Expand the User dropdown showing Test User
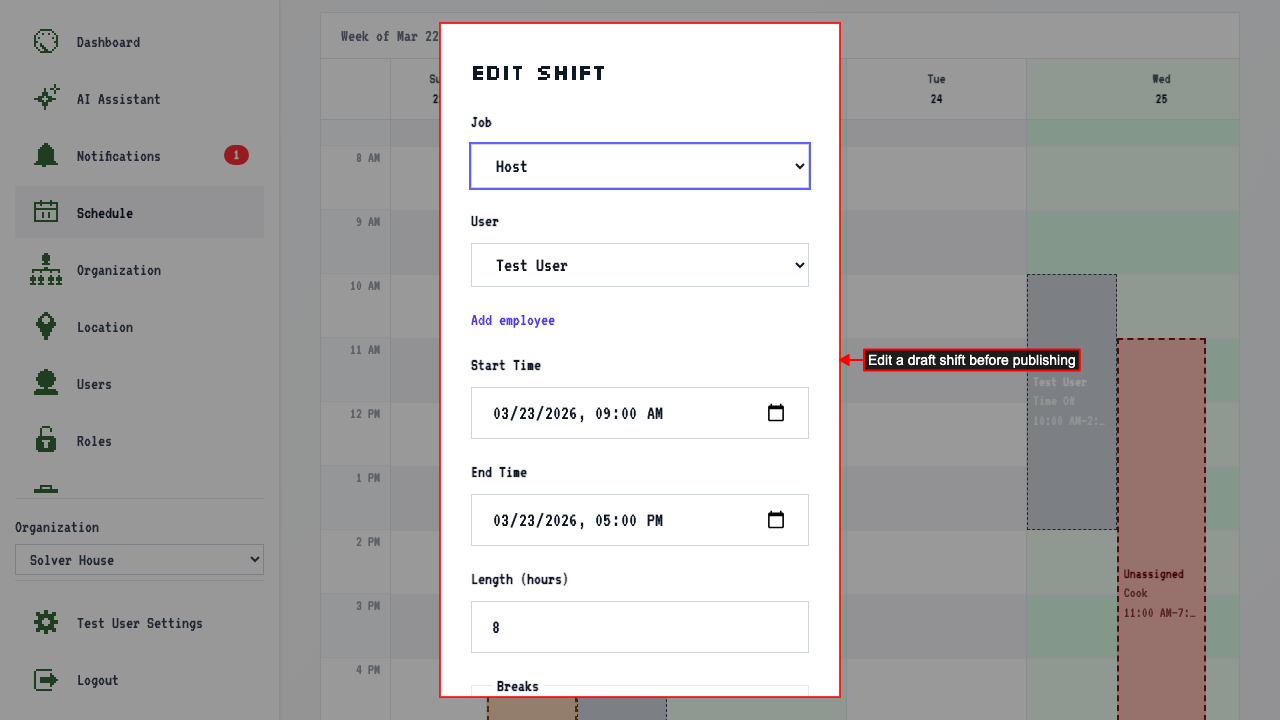Image resolution: width=1280 pixels, height=720 pixels. coord(640,265)
